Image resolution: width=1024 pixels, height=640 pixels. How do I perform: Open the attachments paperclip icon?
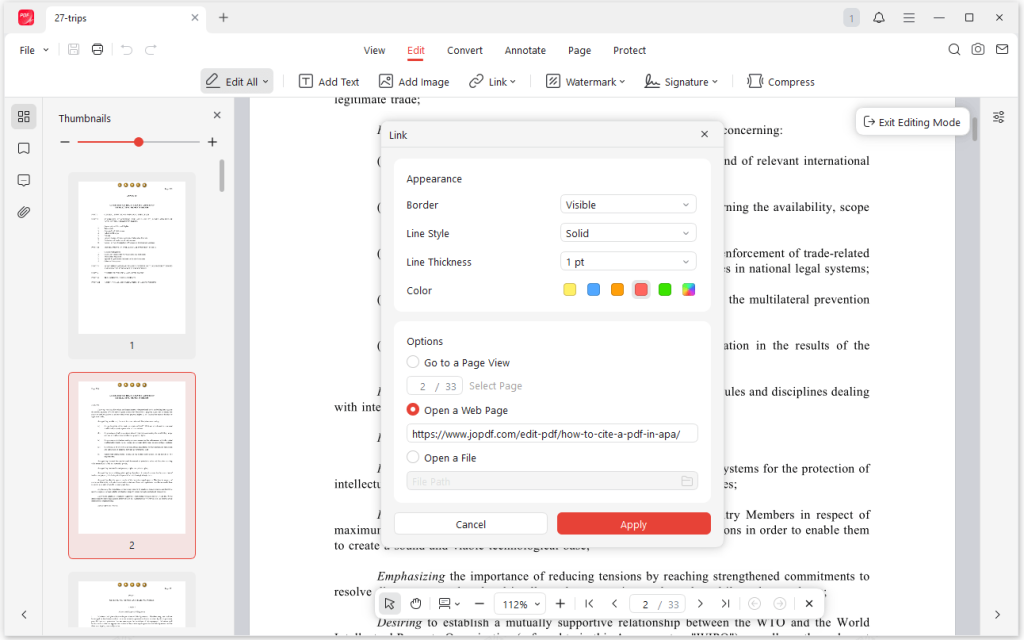click(24, 212)
